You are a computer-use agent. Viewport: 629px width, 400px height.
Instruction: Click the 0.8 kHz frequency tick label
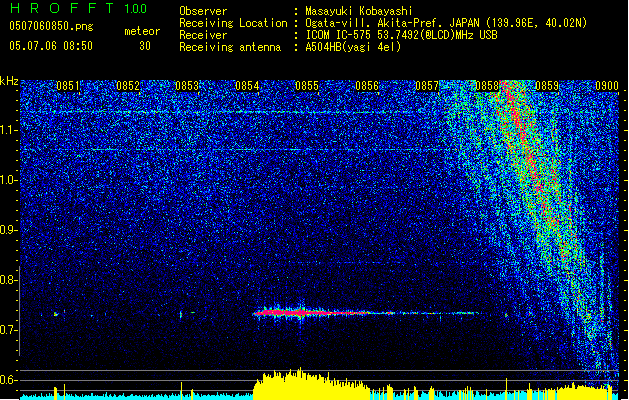(x=9, y=280)
